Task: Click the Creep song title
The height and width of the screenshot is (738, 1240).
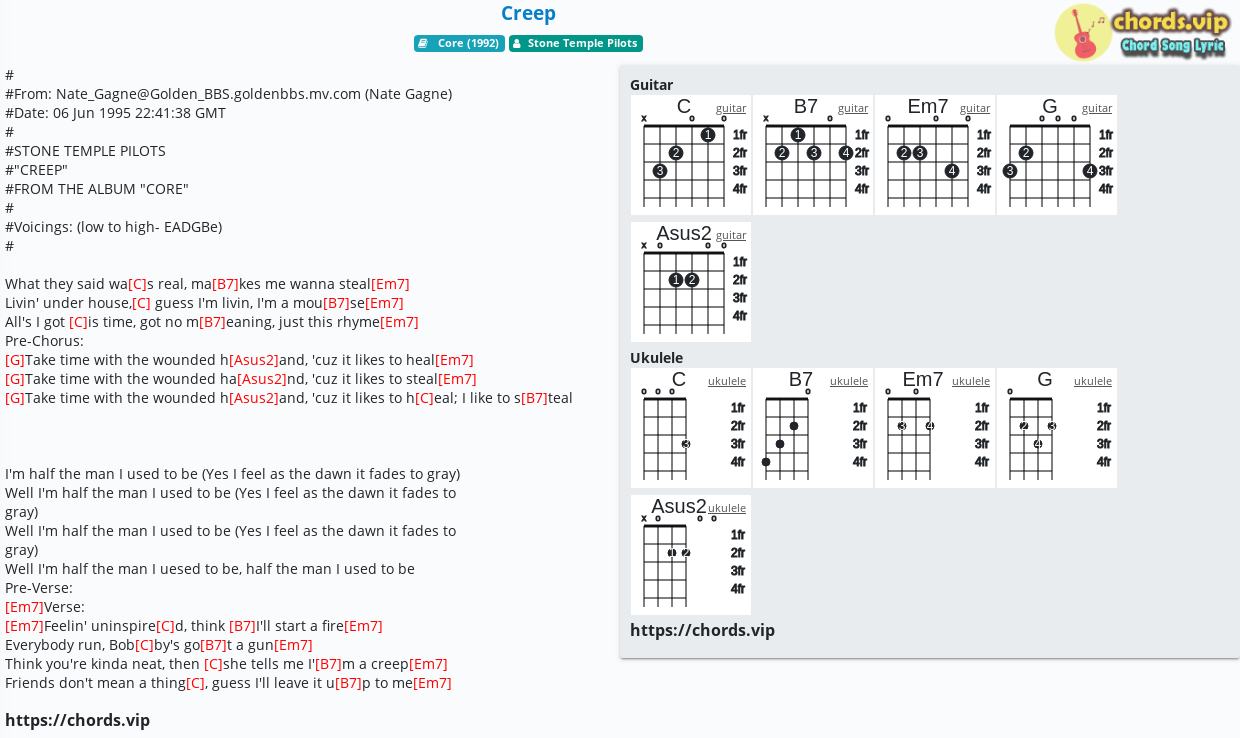Action: click(528, 13)
